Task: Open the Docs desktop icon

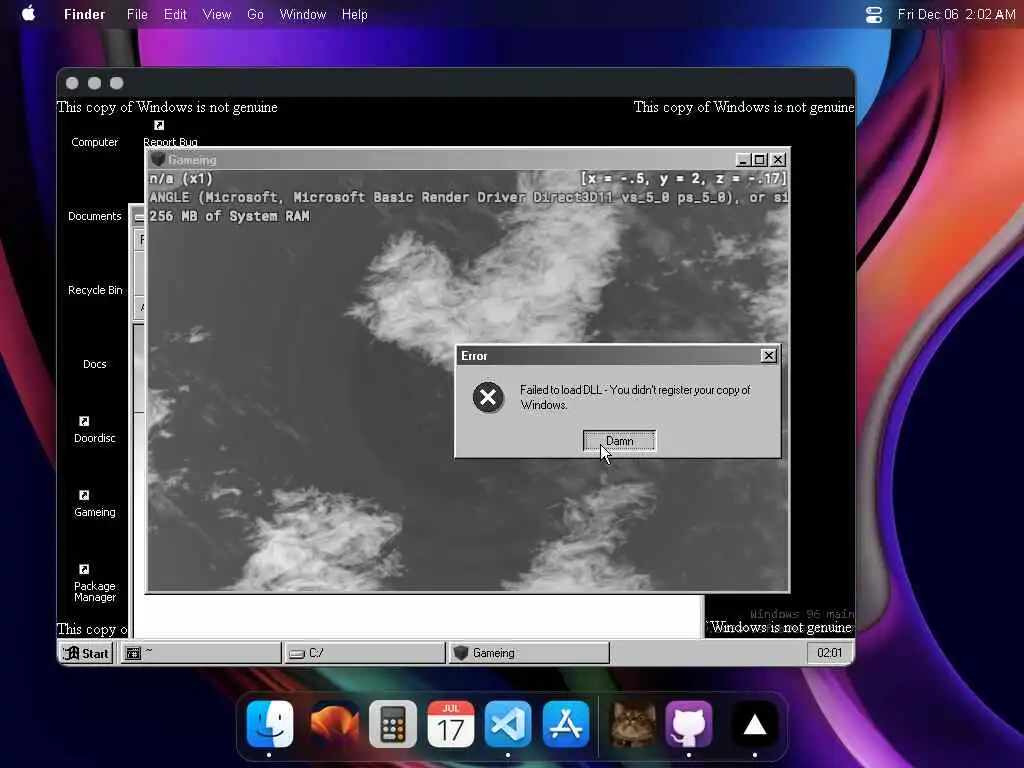Action: [x=95, y=364]
